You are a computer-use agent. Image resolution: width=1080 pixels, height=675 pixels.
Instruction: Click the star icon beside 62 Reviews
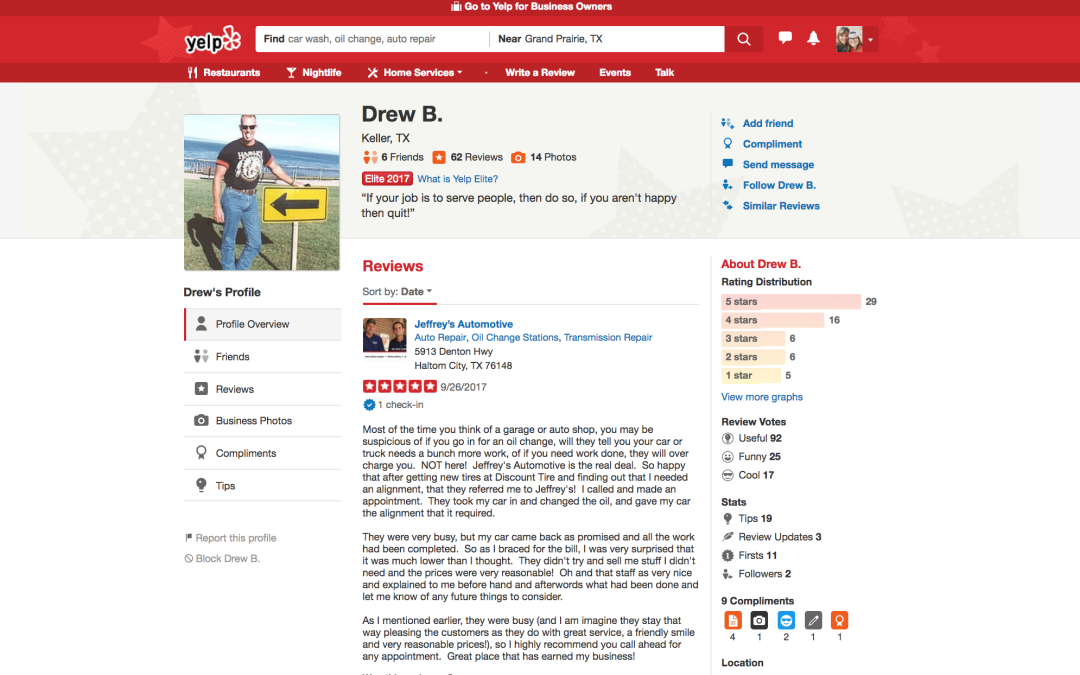439,158
